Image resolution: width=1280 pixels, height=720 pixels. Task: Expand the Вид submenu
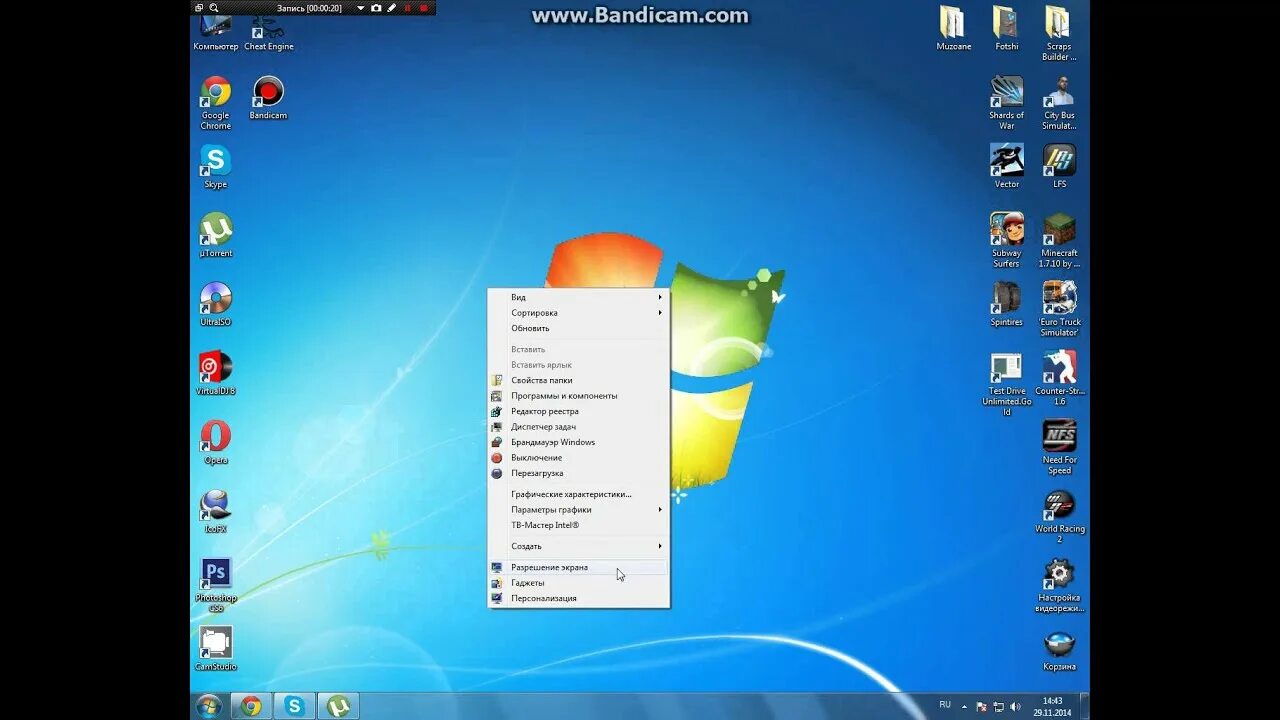[x=578, y=297]
